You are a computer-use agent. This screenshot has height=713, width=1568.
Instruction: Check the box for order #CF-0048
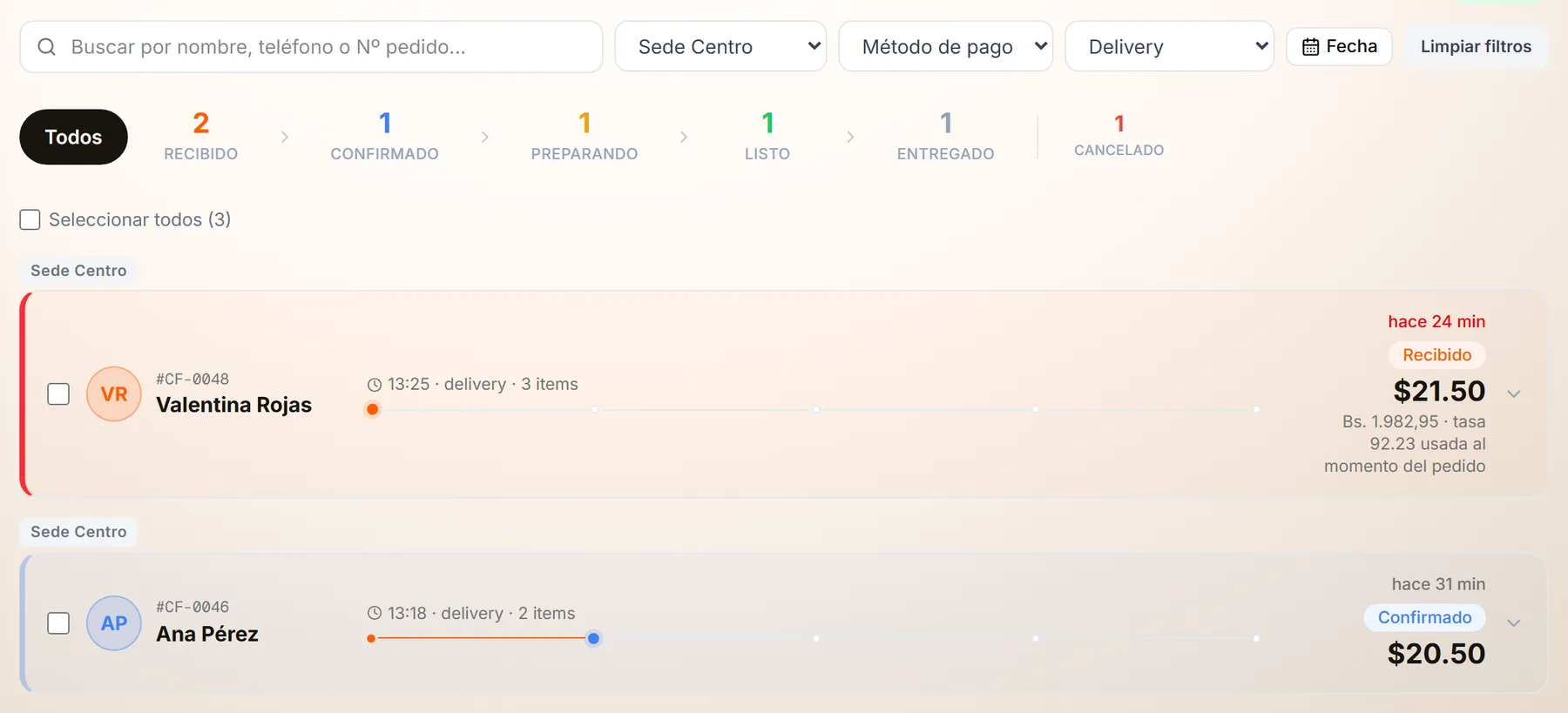[x=58, y=394]
